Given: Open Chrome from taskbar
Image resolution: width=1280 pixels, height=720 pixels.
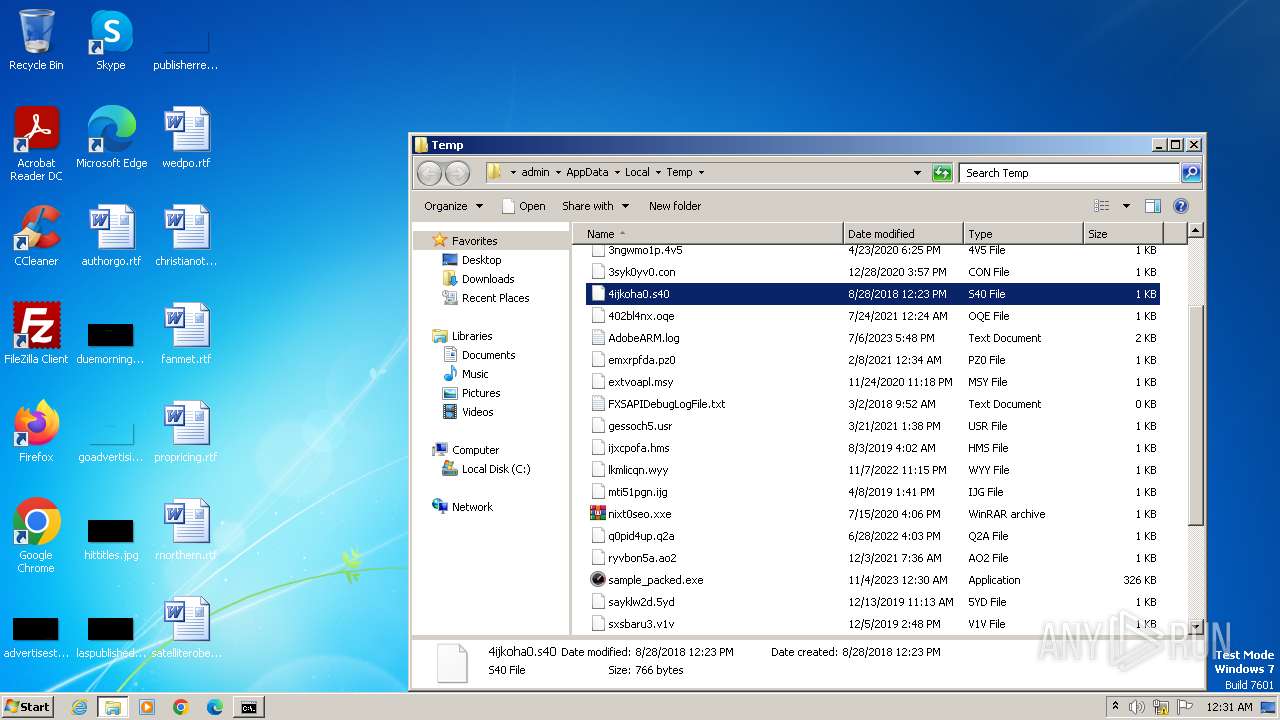Looking at the screenshot, I should (181, 707).
